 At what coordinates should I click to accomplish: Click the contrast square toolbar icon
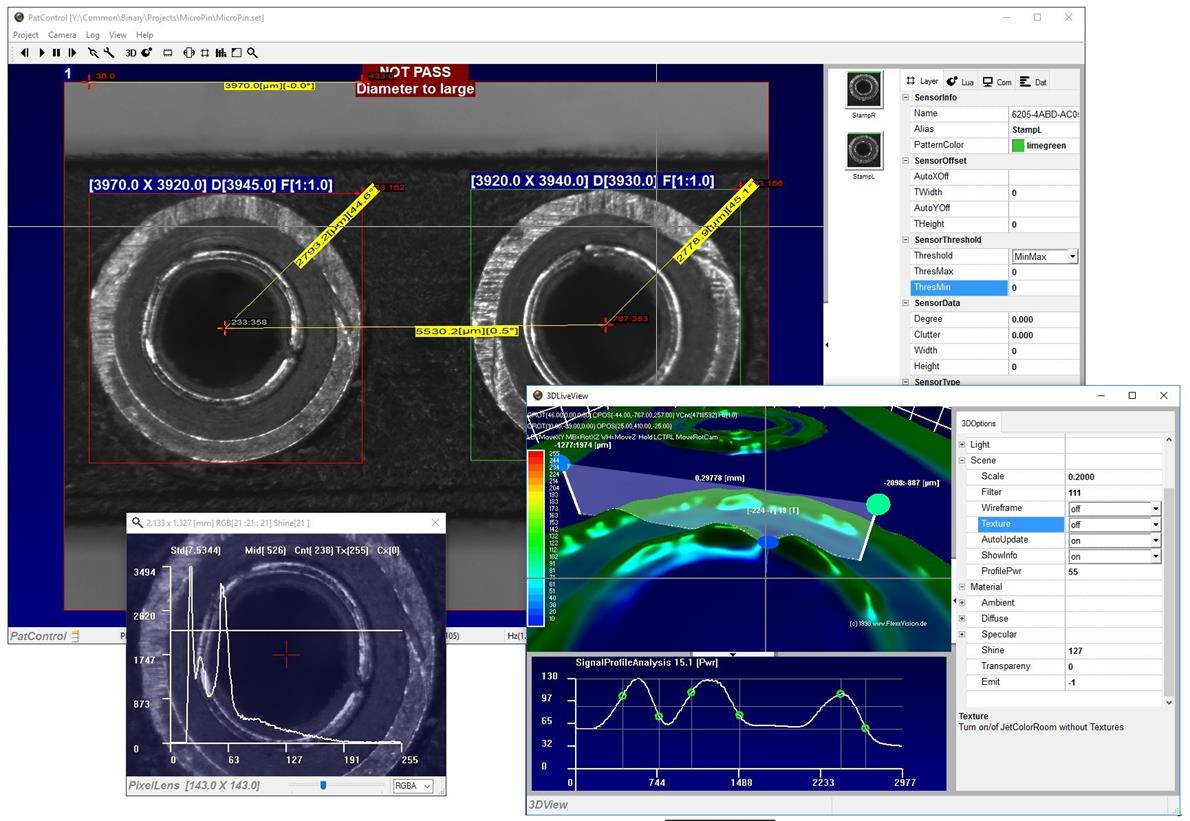[x=237, y=52]
